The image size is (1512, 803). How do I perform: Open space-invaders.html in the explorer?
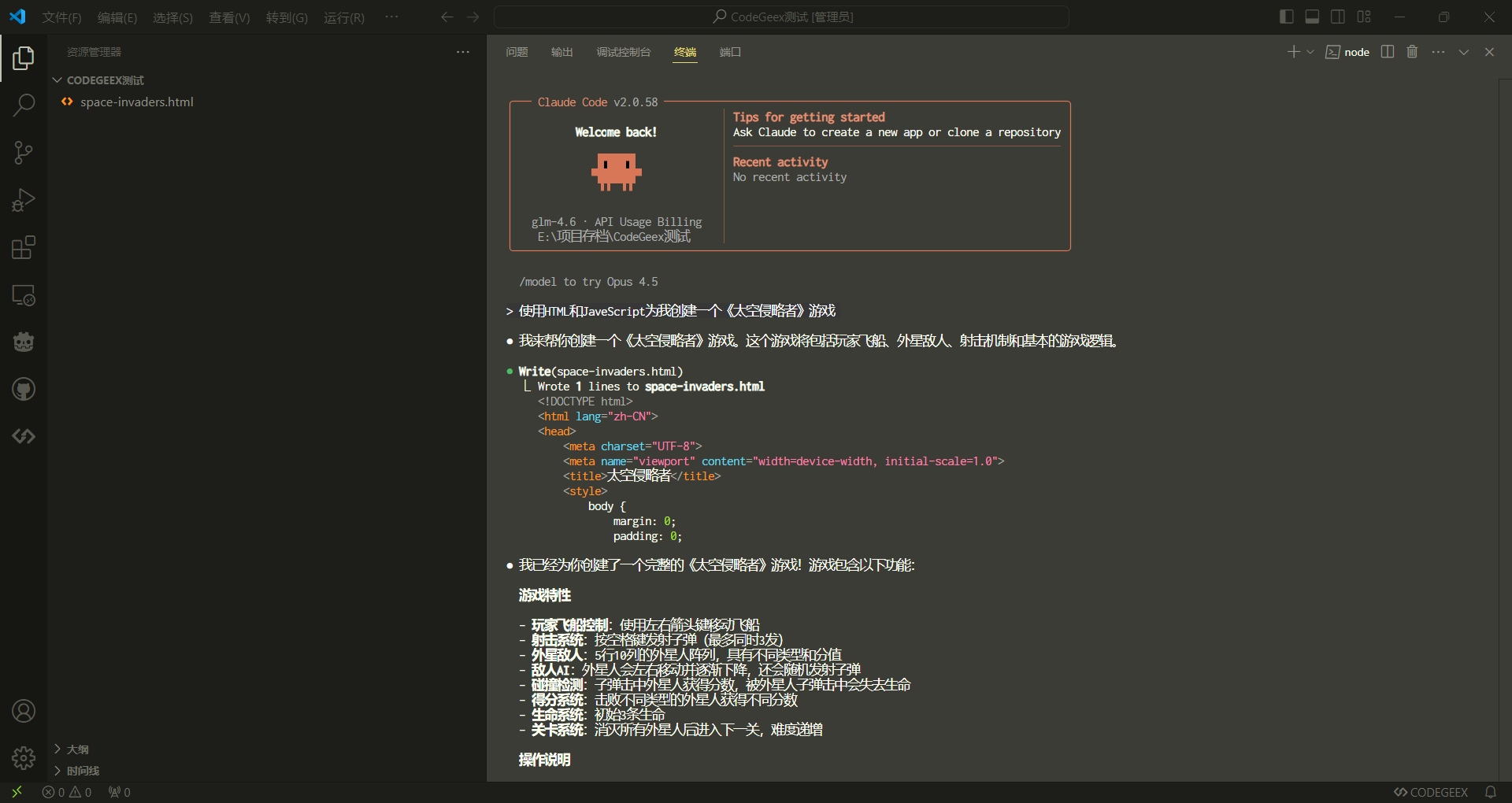136,102
